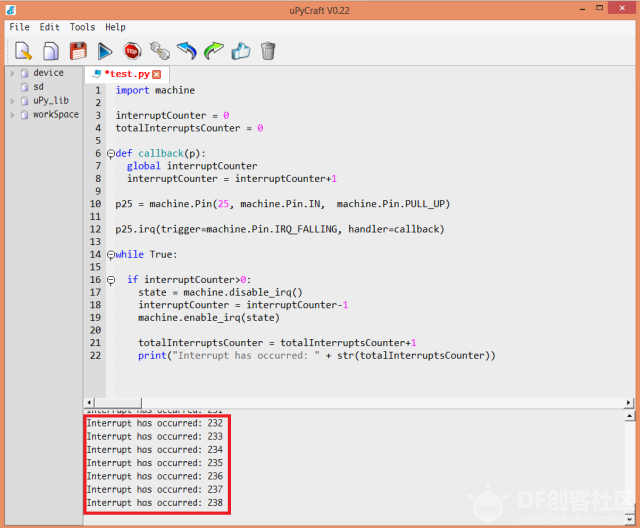Click the file icon on the test.py tab
The image size is (640, 528).
(97, 74)
